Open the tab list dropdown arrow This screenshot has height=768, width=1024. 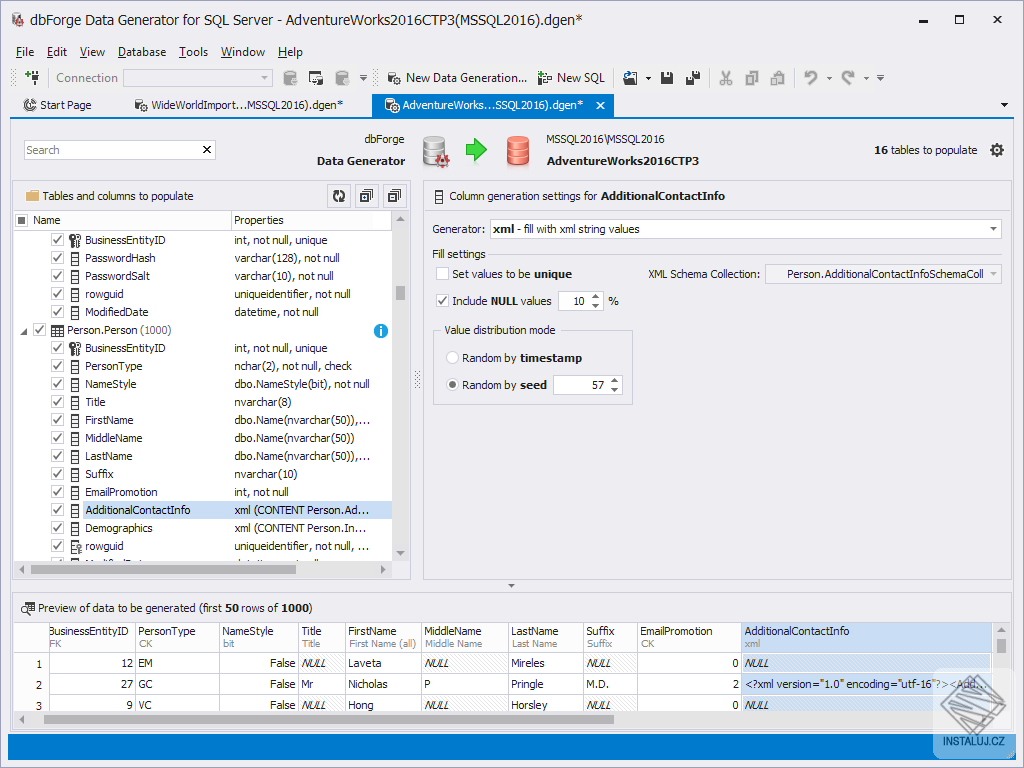[x=1004, y=105]
